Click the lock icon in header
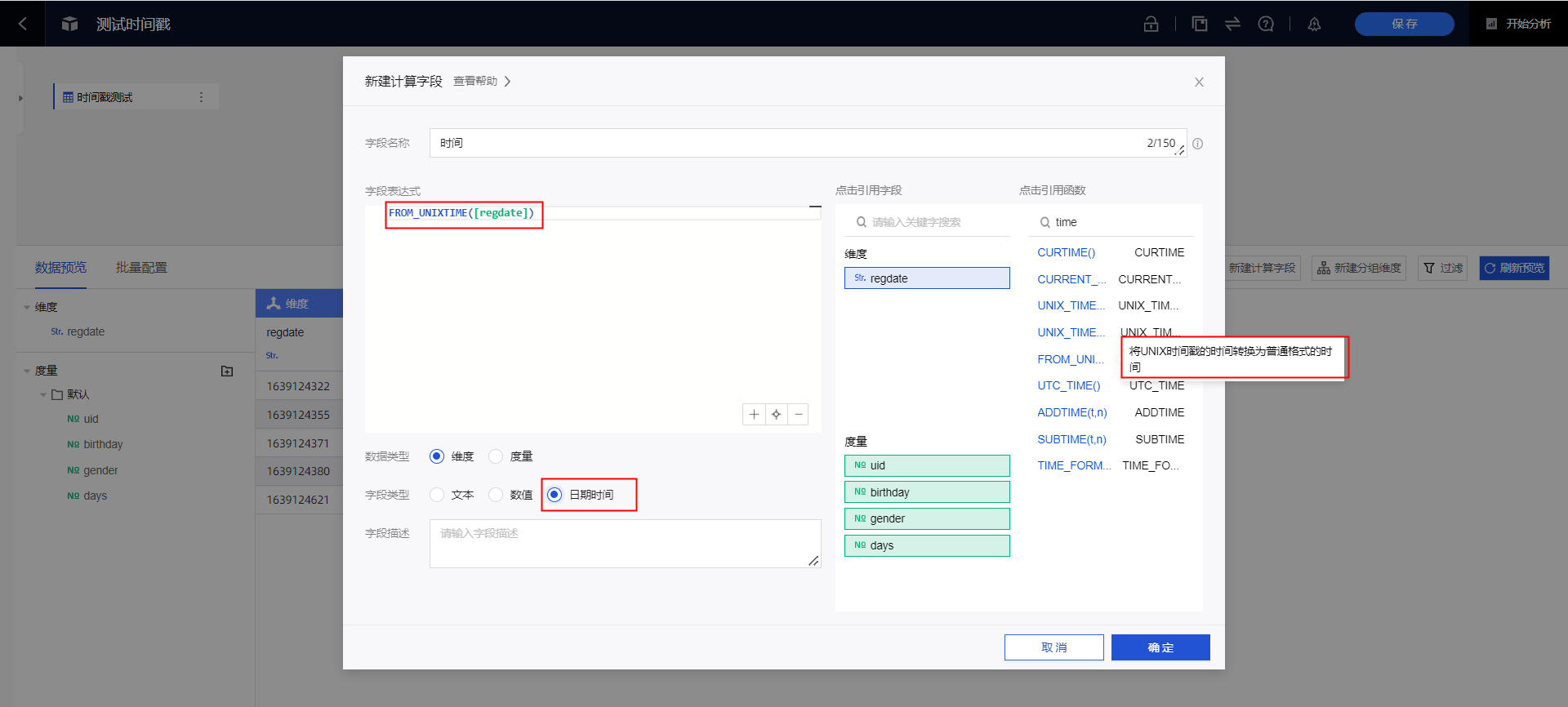The width and height of the screenshot is (1568, 707). pyautogui.click(x=1151, y=24)
